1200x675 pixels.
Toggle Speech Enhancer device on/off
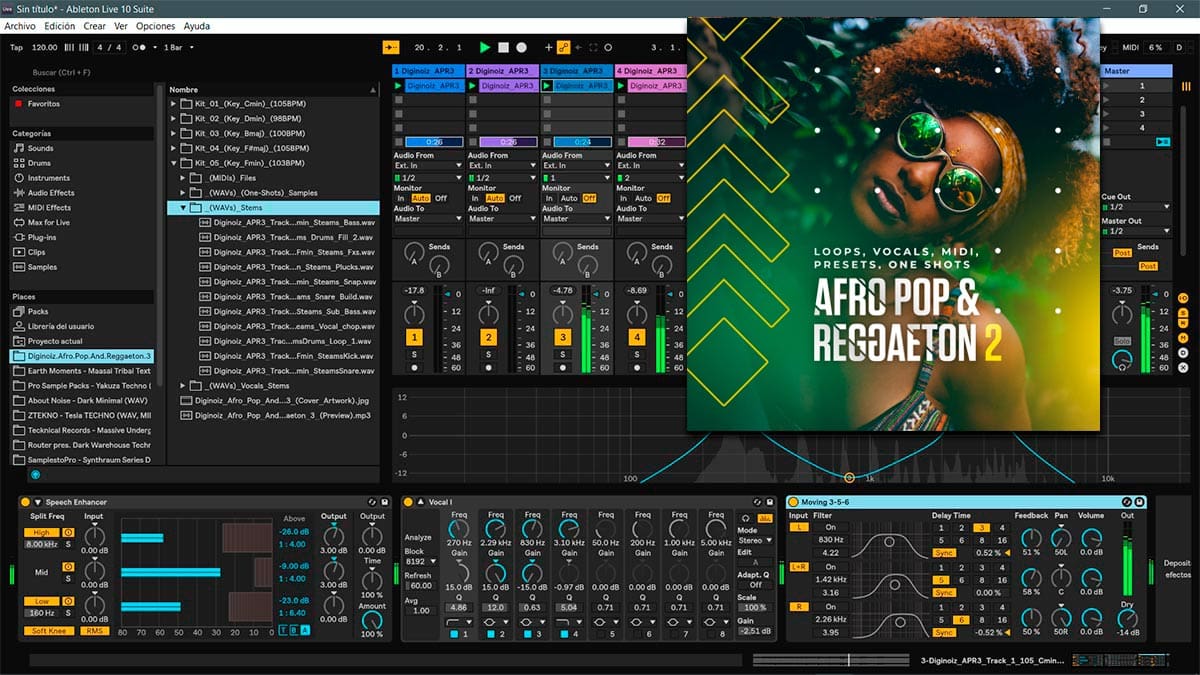click(25, 502)
